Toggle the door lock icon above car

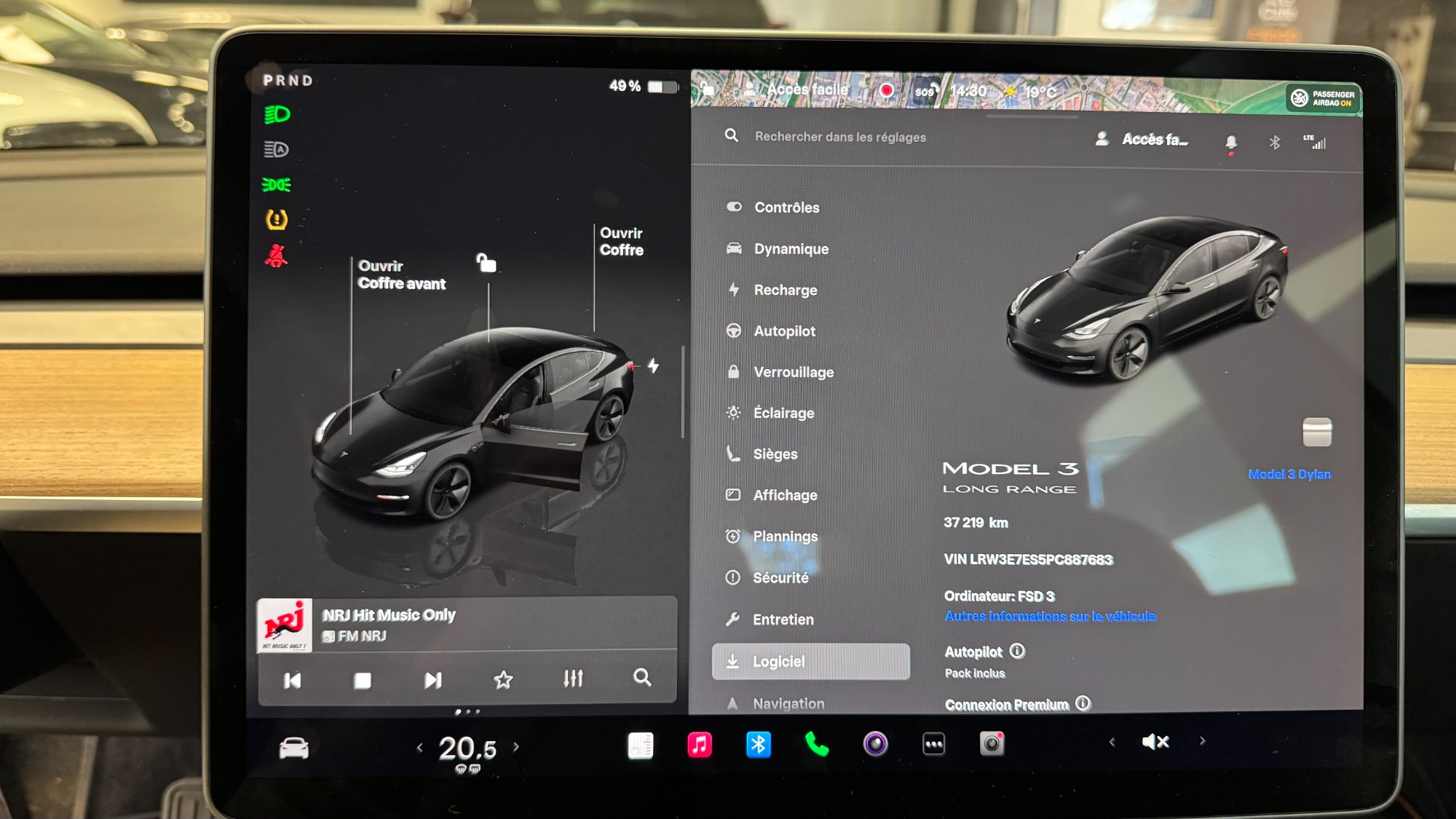(486, 262)
